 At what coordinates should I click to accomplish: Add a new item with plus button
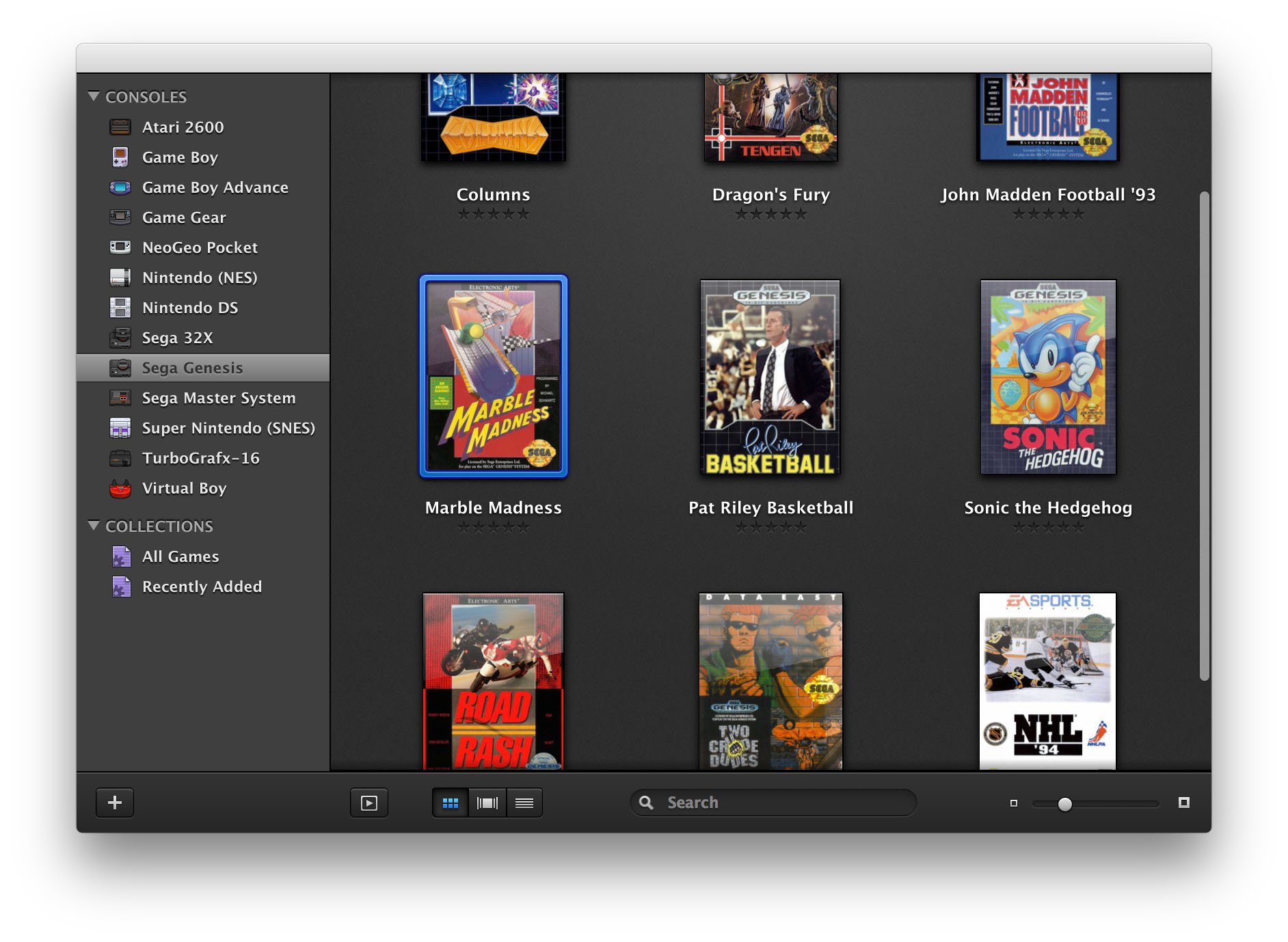pyautogui.click(x=115, y=803)
